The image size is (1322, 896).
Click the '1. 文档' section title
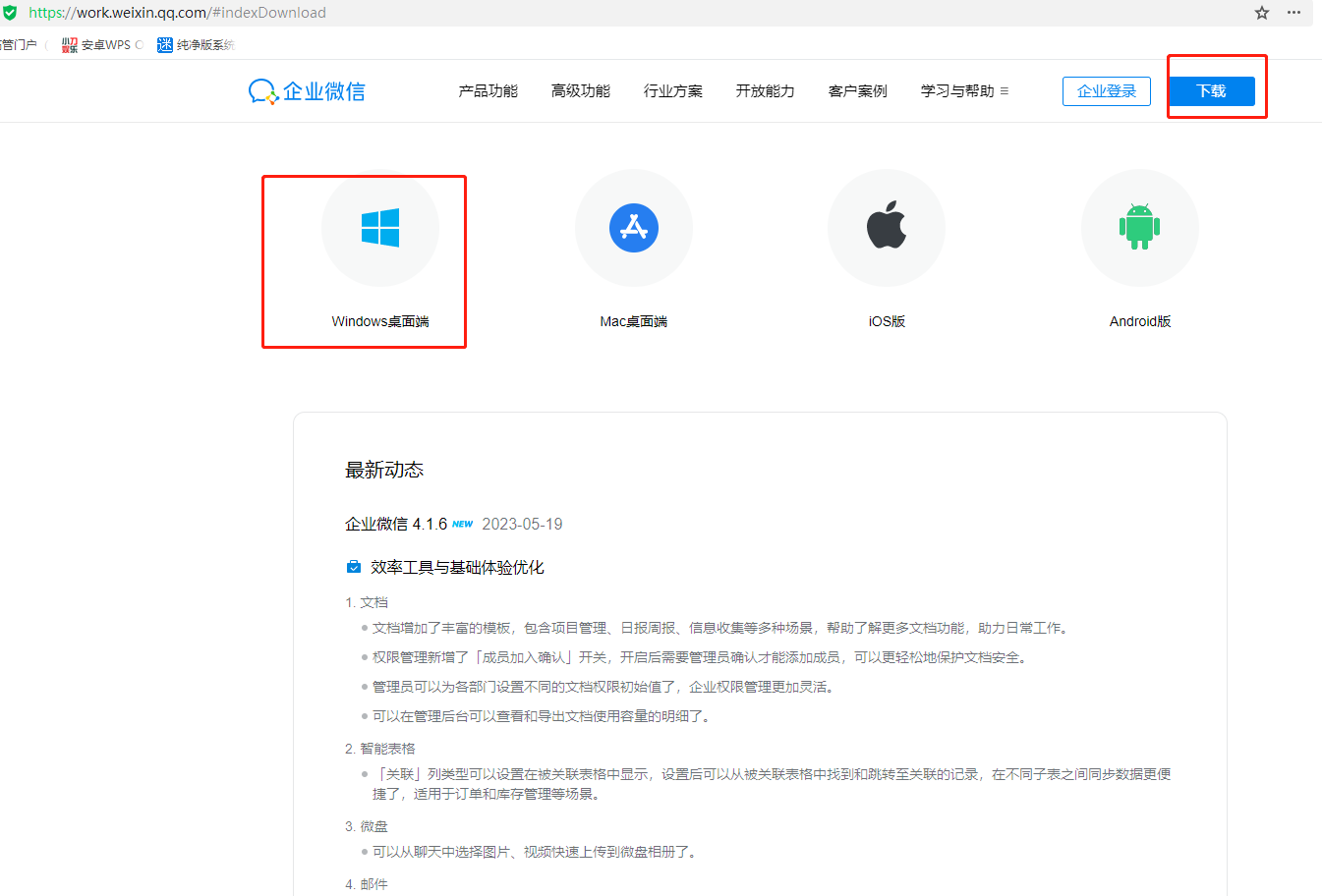tap(367, 602)
